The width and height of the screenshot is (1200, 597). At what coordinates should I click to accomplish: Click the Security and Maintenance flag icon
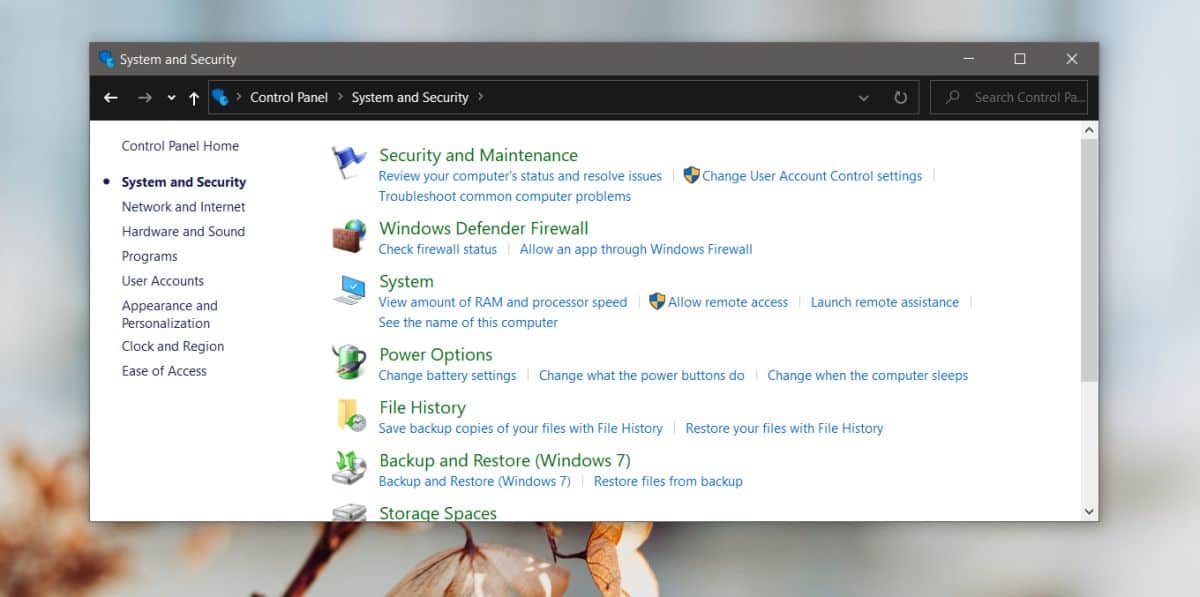pos(350,163)
